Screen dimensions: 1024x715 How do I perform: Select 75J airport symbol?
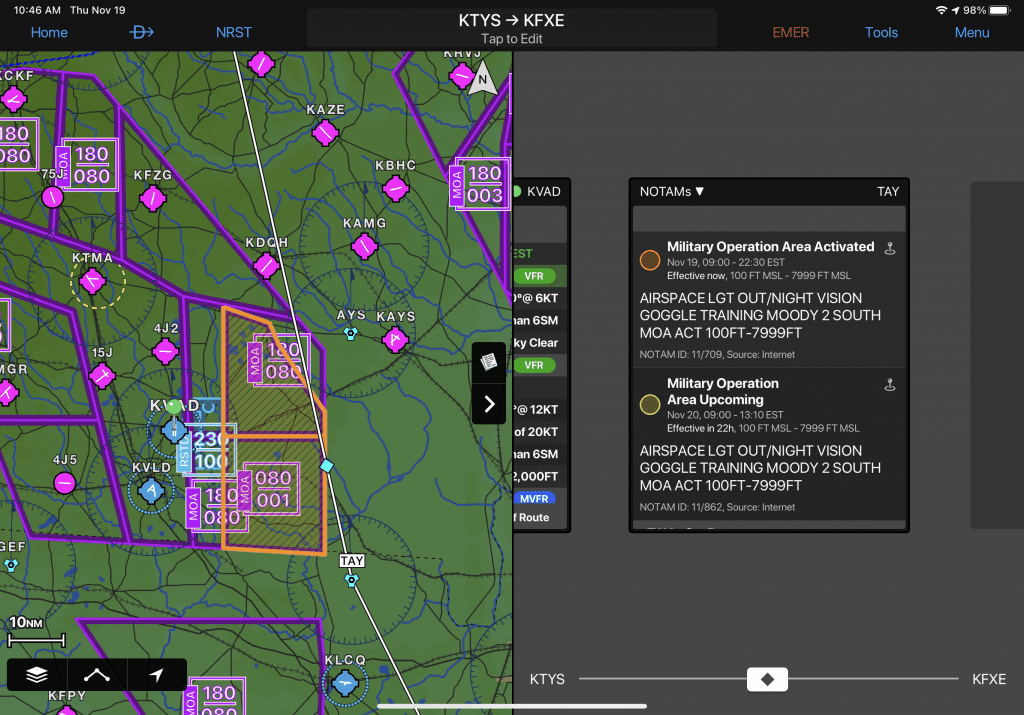(x=52, y=197)
